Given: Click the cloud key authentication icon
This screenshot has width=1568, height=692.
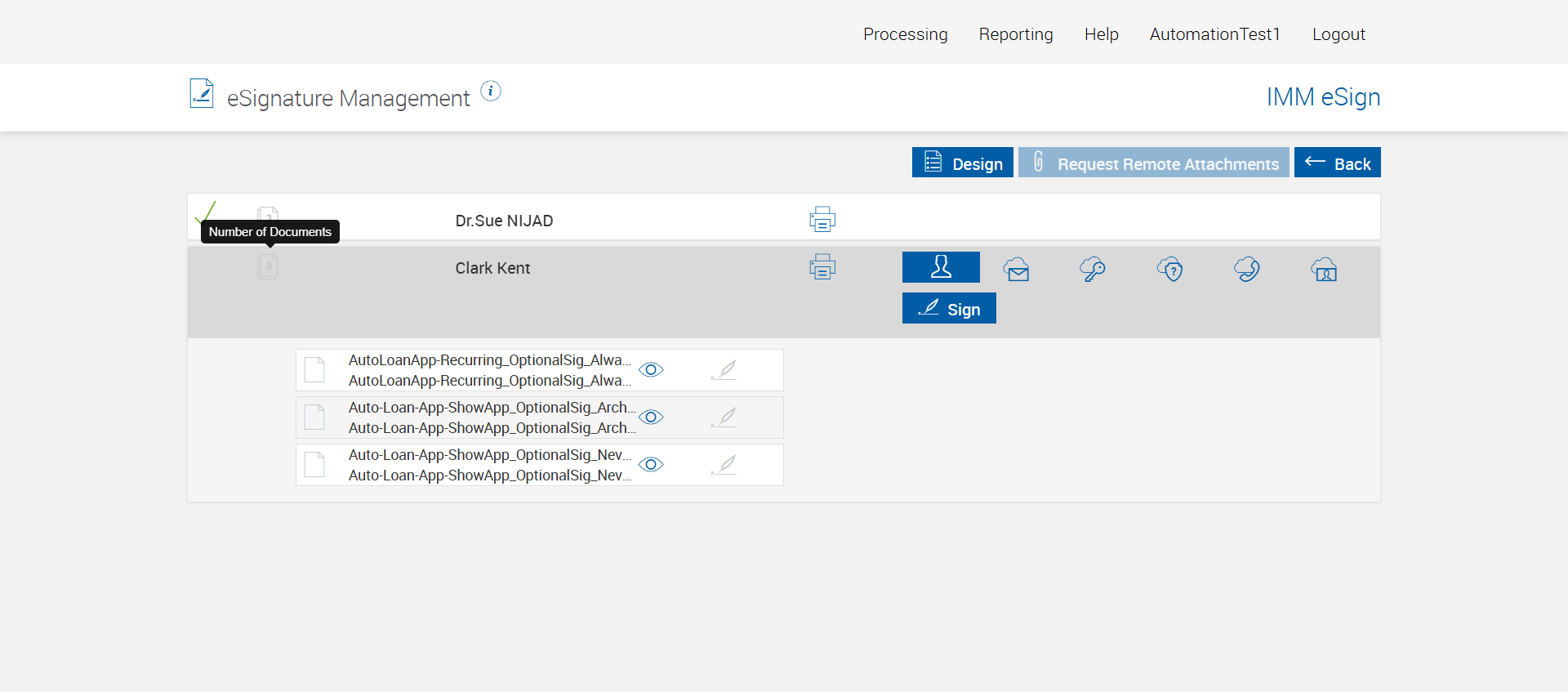Looking at the screenshot, I should pyautogui.click(x=1093, y=269).
